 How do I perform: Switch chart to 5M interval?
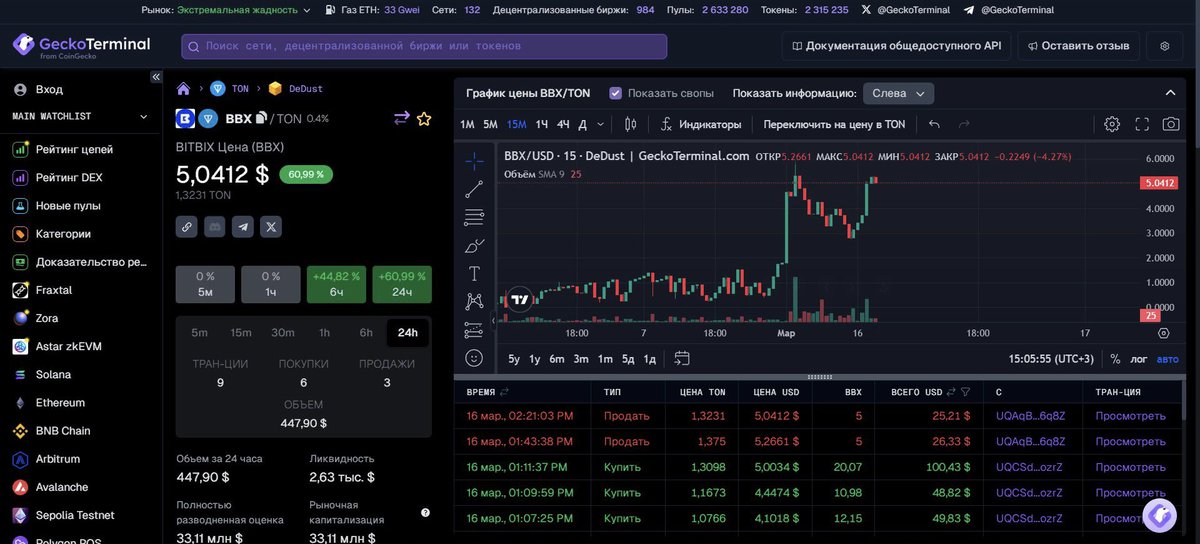[490, 124]
